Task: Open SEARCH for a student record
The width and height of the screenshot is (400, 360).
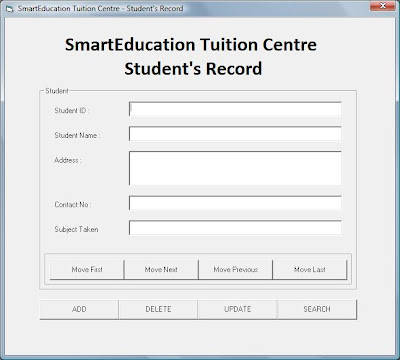Action: tap(317, 309)
